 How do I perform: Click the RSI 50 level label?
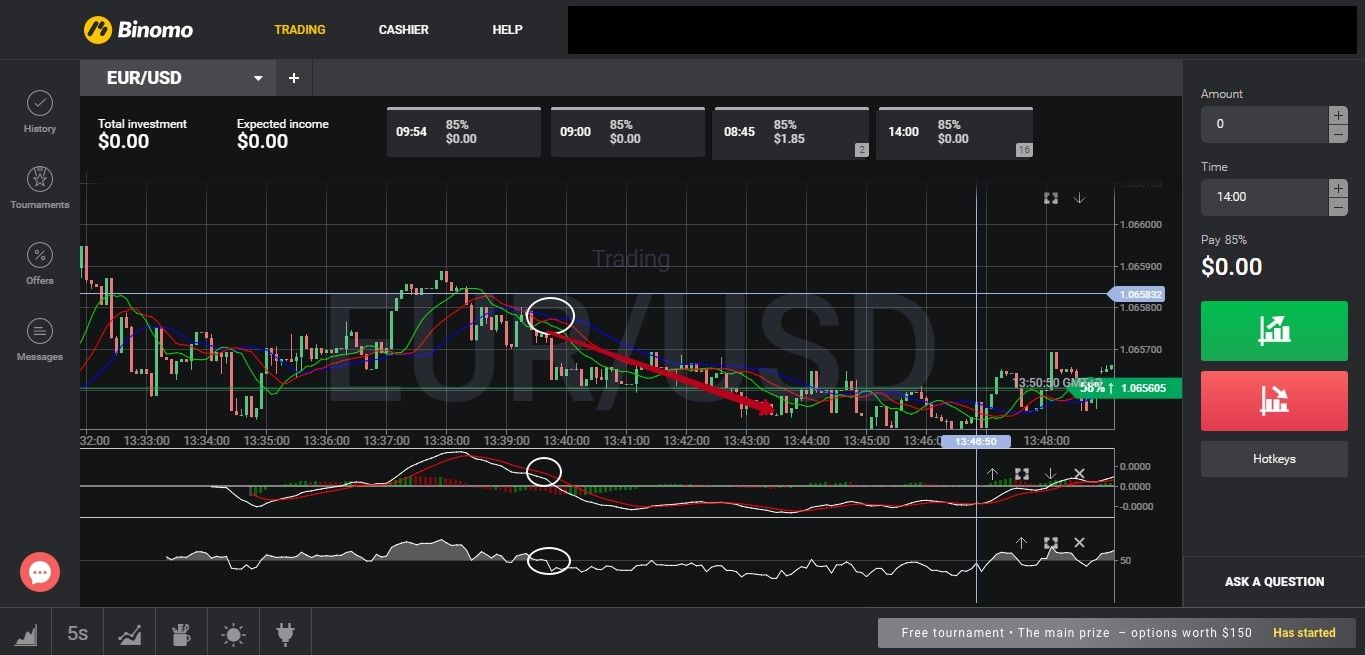pos(1125,561)
